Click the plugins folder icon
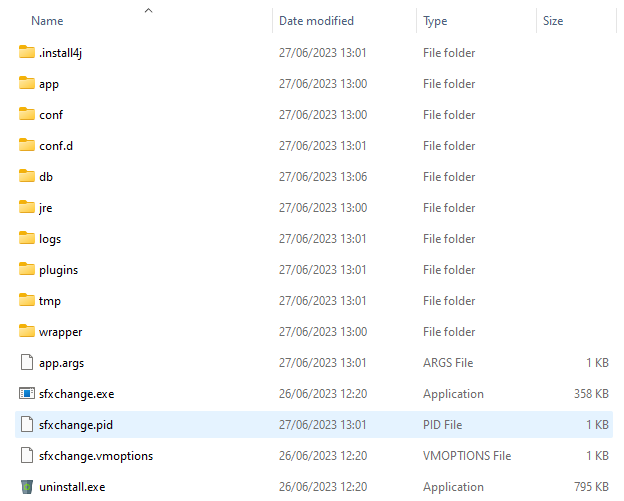This screenshot has width=624, height=501. (27, 269)
